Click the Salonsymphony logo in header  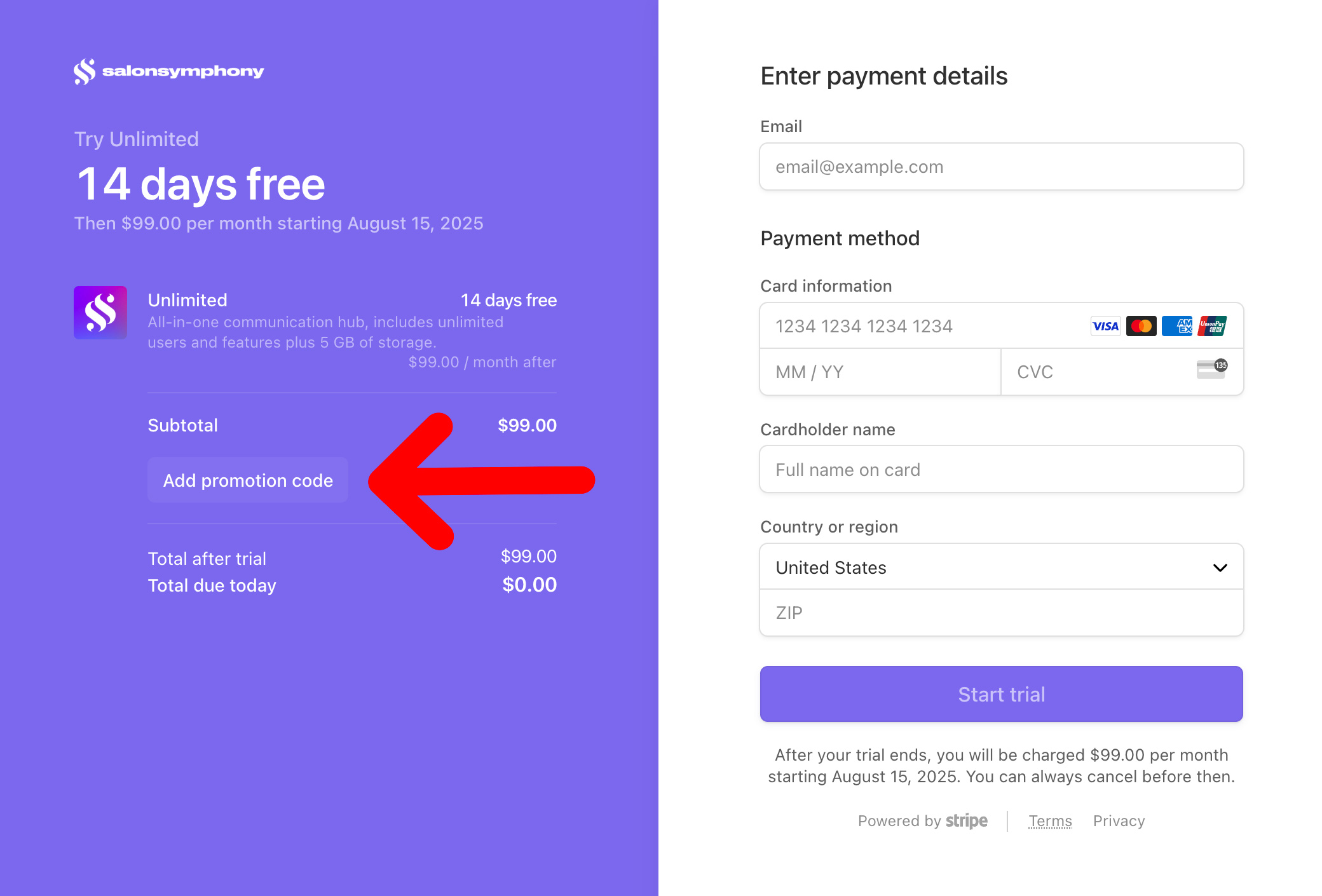tap(168, 71)
